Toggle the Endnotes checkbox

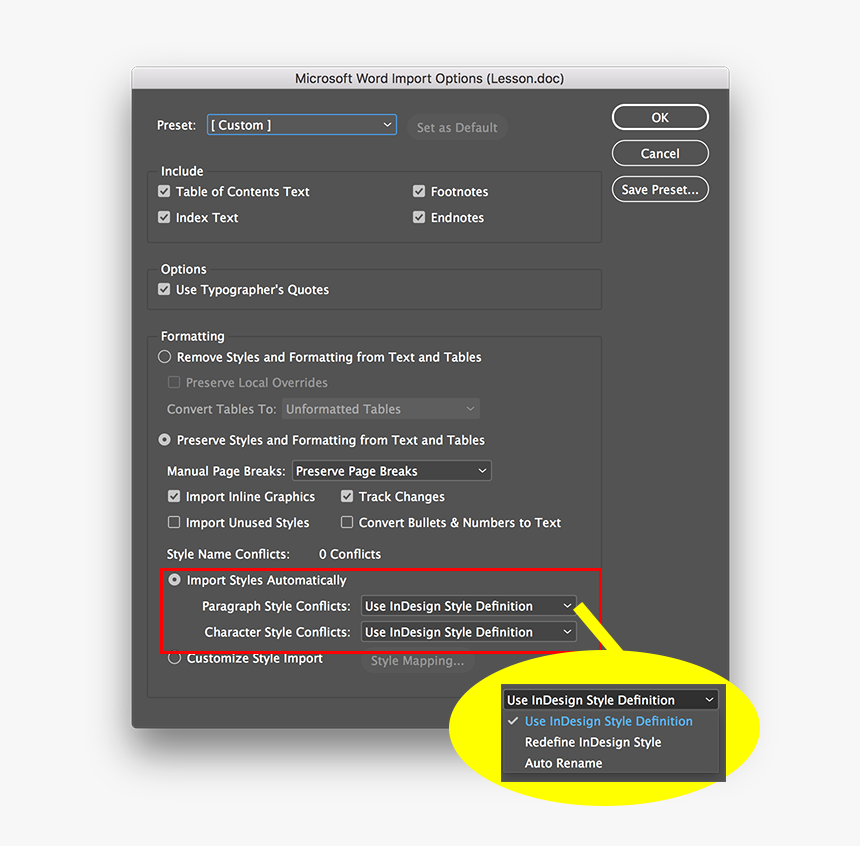pos(419,217)
